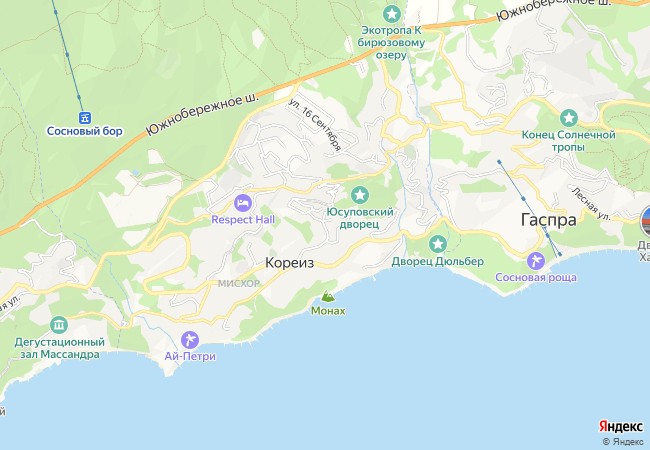
Task: Click the partially visible photo marker at right edge
Action: 645,222
